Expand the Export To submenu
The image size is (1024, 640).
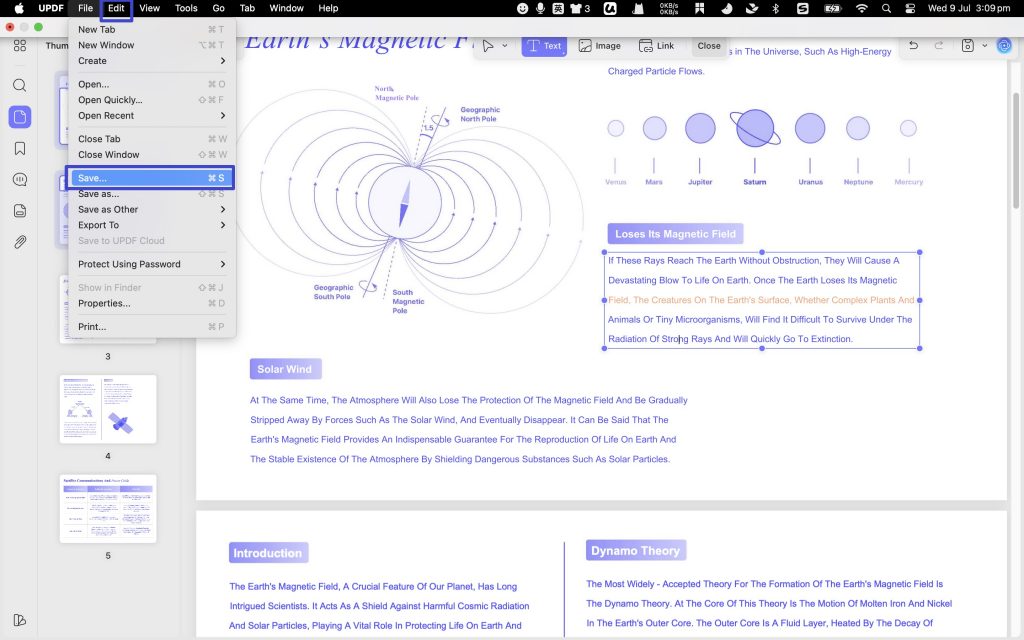(x=152, y=225)
